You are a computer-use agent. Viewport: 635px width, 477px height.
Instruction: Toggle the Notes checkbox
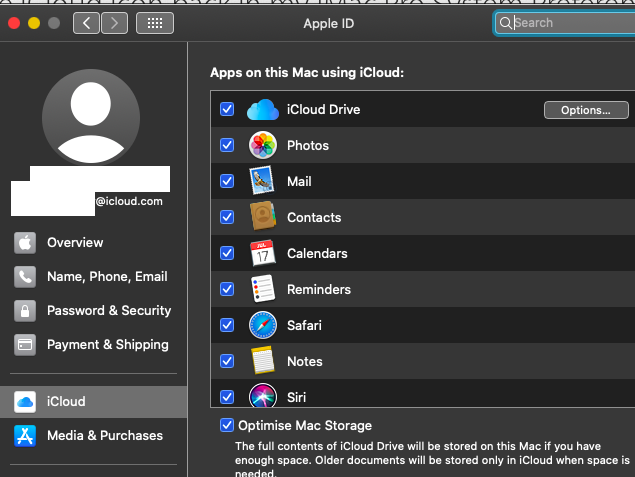tap(227, 361)
